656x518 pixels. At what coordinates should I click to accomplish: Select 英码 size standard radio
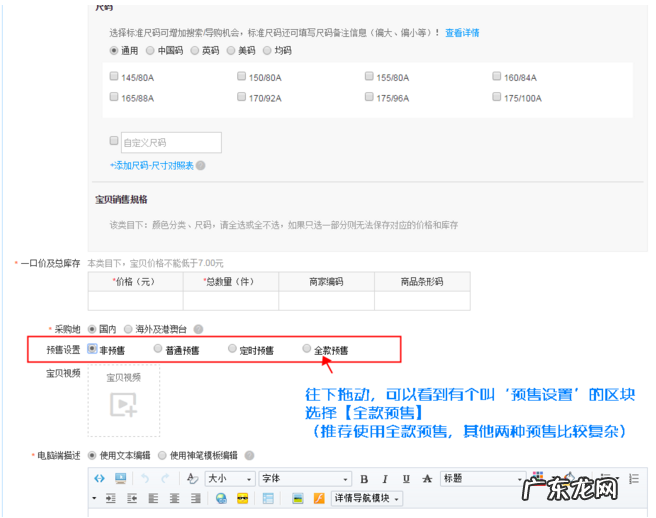pos(194,51)
